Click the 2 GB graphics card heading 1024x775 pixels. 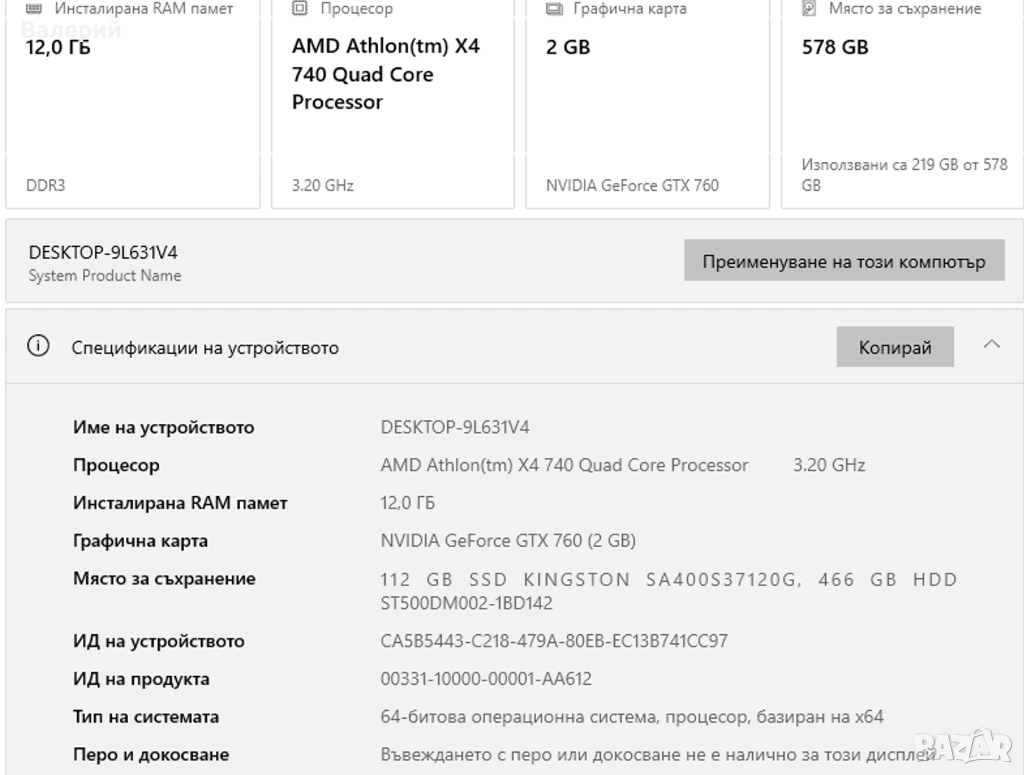point(568,47)
